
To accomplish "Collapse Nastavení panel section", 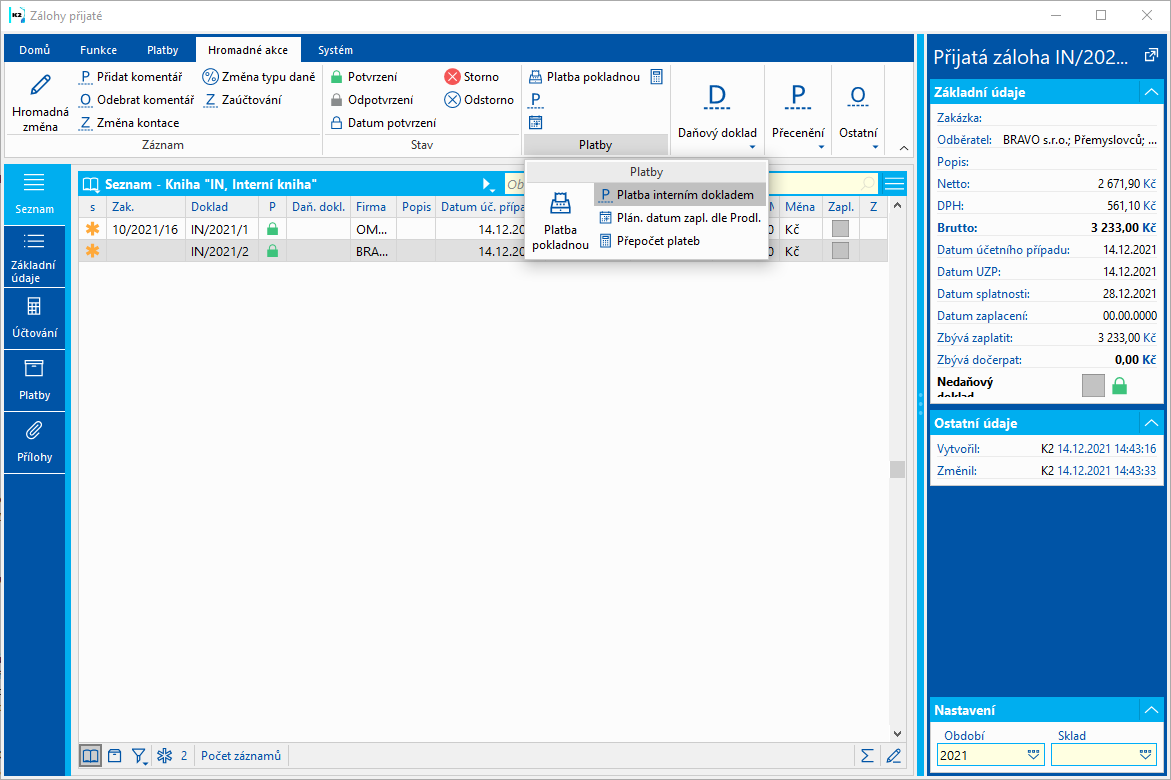I will click(x=1152, y=710).
